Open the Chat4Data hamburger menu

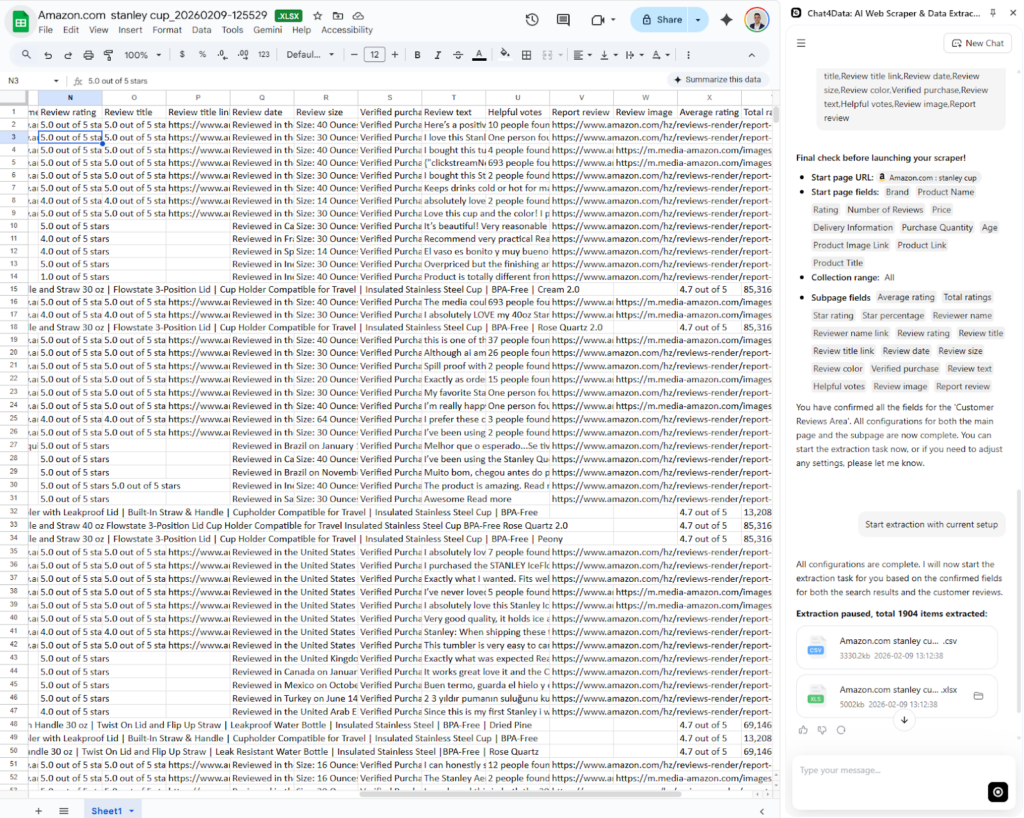(x=802, y=43)
